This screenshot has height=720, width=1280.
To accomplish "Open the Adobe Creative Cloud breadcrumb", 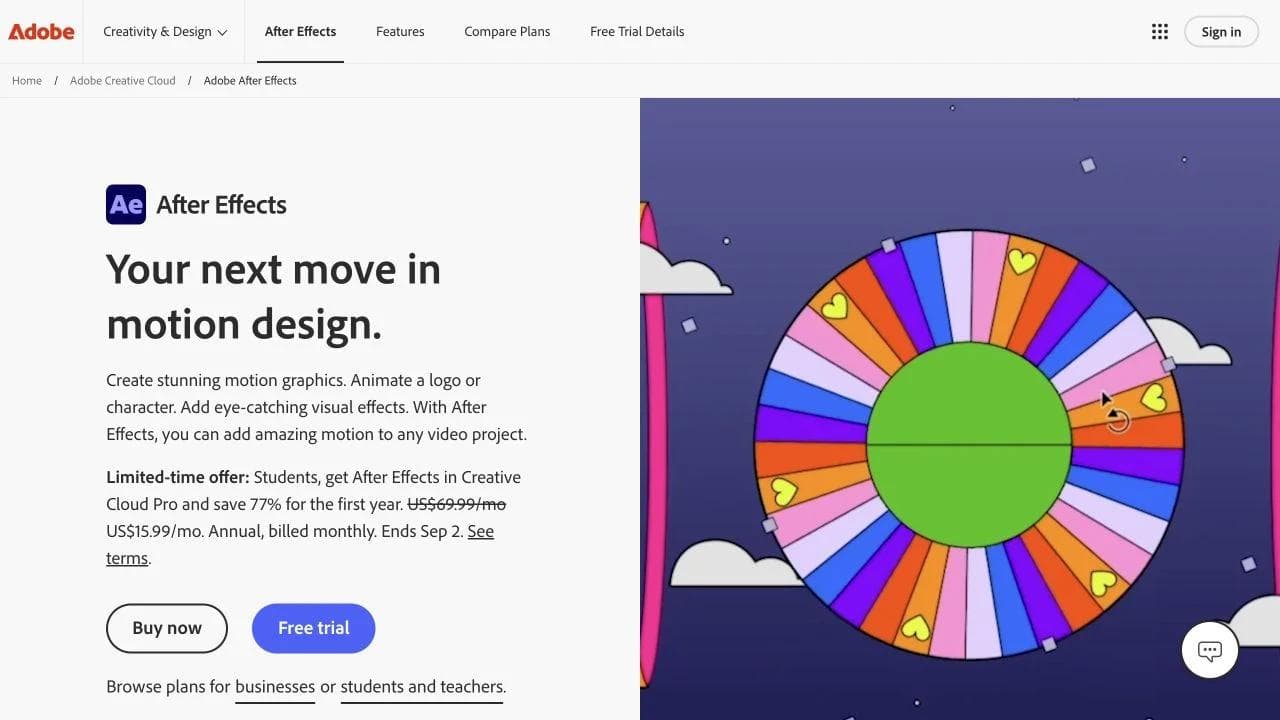I will pos(123,81).
